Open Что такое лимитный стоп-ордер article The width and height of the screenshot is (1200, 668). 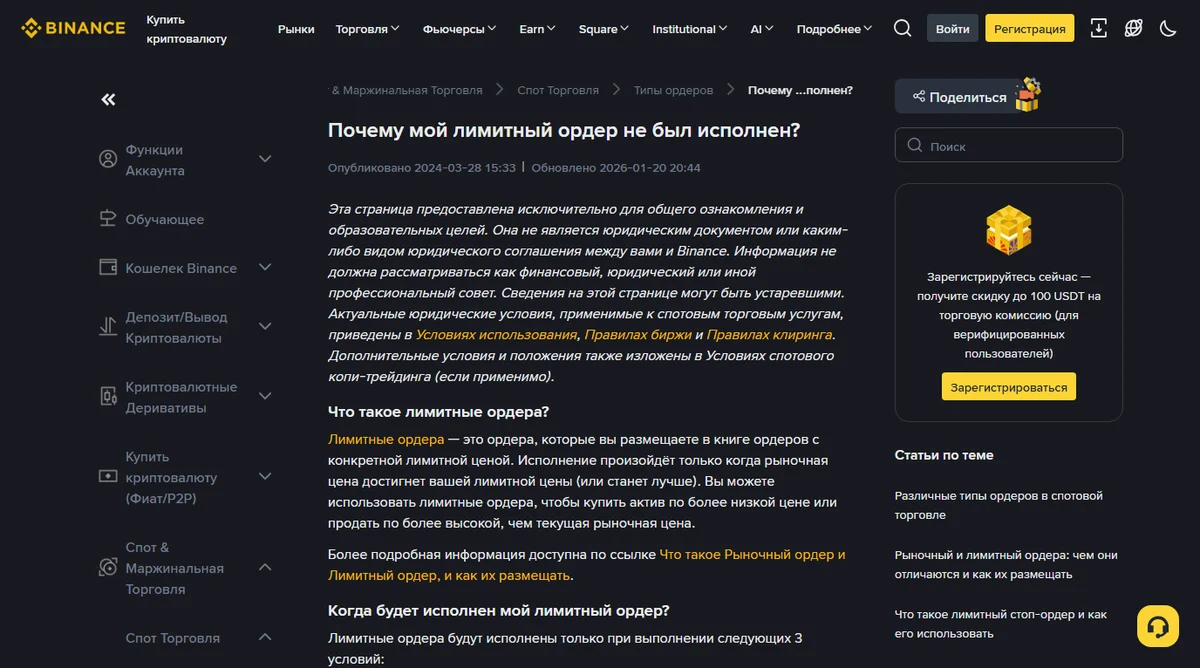click(1001, 623)
